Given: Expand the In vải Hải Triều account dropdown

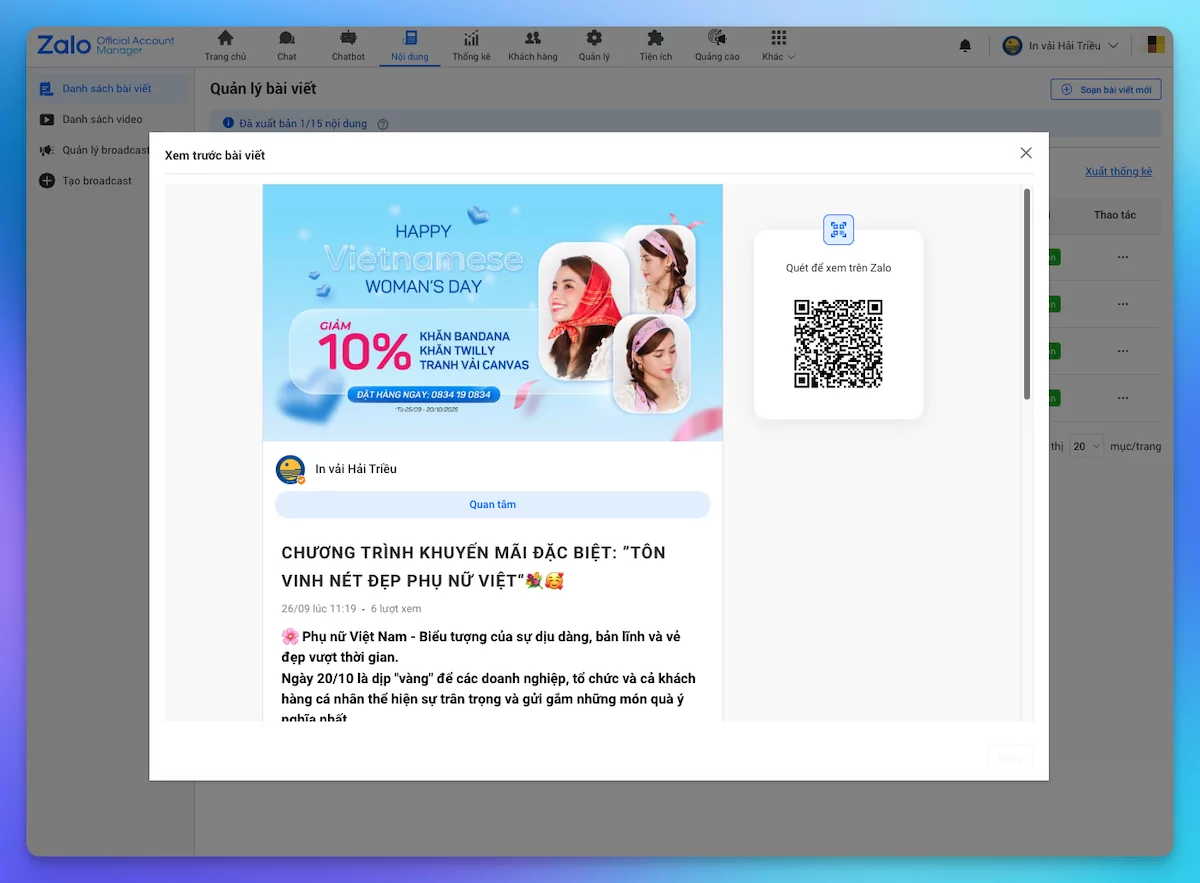Looking at the screenshot, I should (1060, 46).
